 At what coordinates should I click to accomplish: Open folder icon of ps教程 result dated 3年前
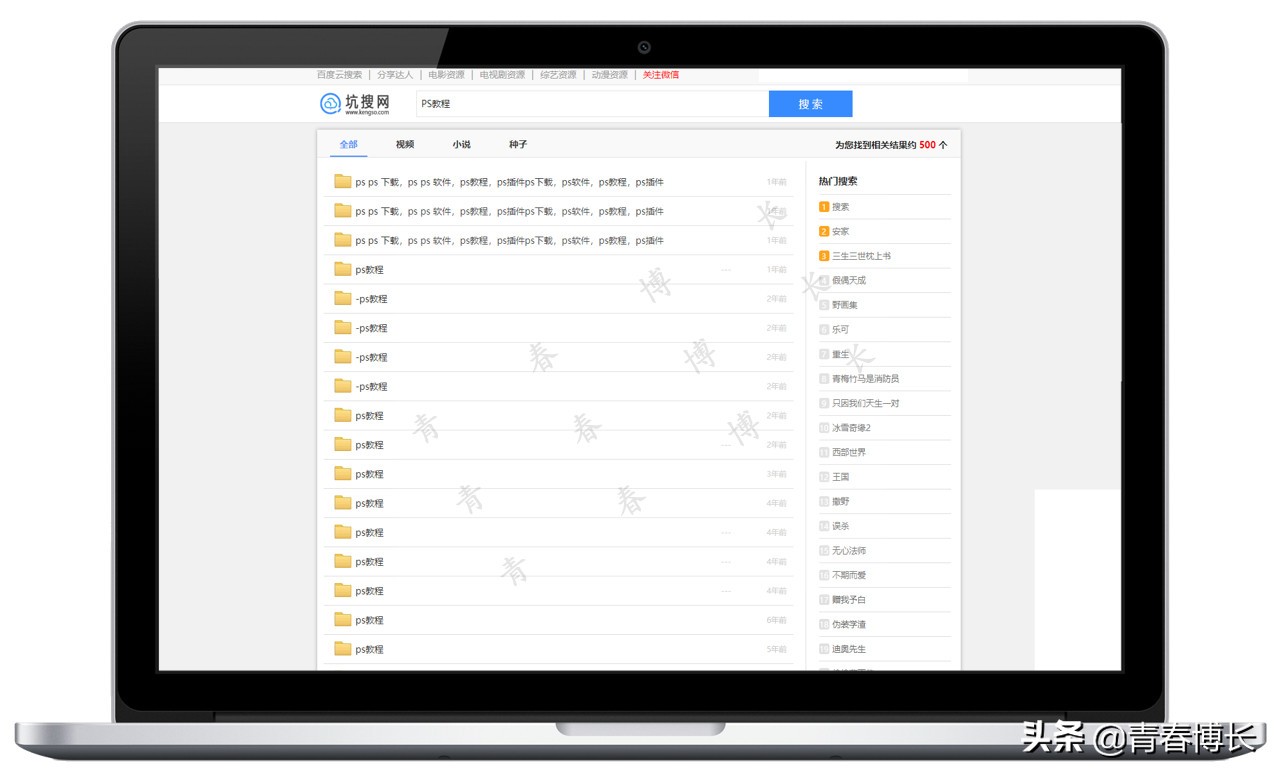point(343,473)
